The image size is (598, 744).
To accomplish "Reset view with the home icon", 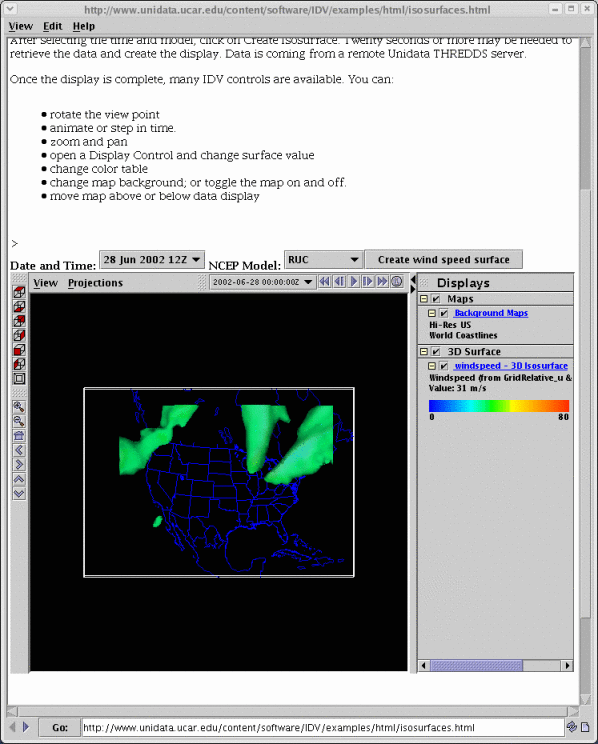I will pyautogui.click(x=19, y=436).
